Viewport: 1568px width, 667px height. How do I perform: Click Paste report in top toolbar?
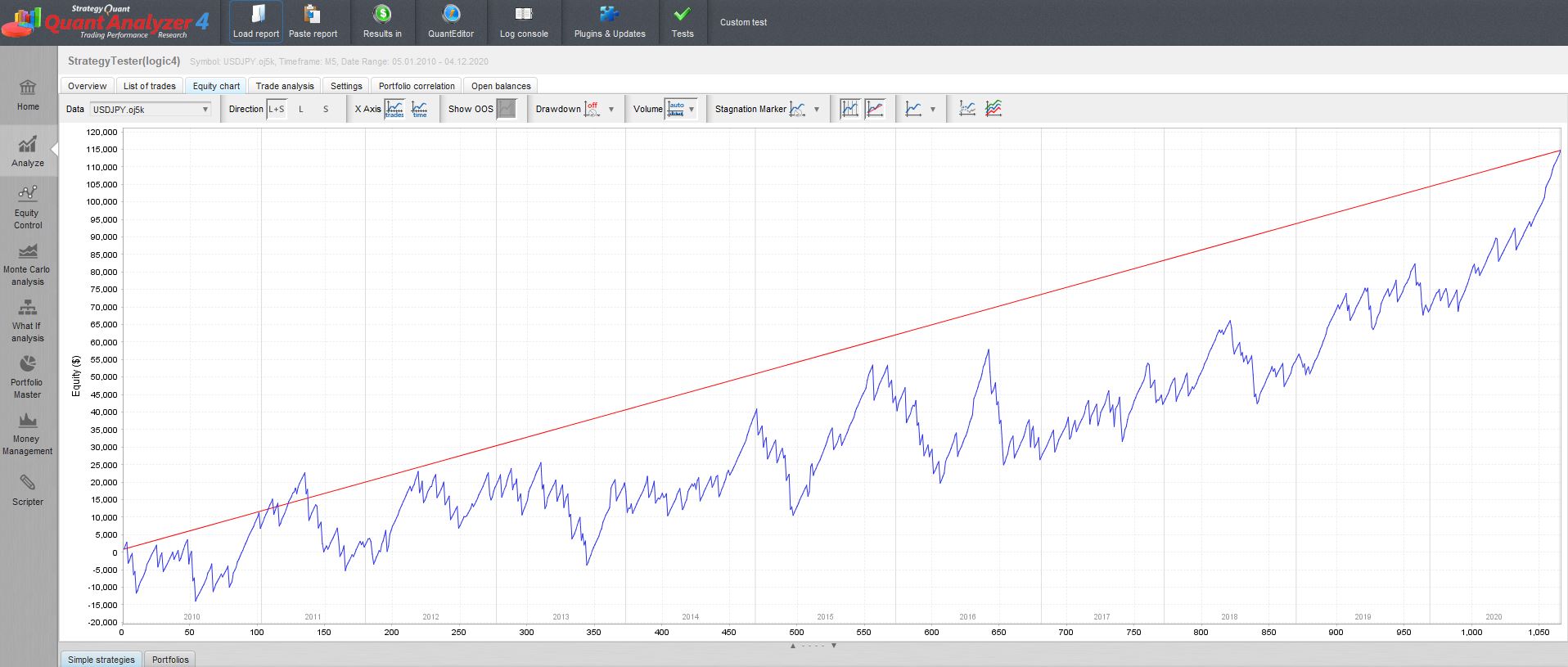pyautogui.click(x=313, y=21)
